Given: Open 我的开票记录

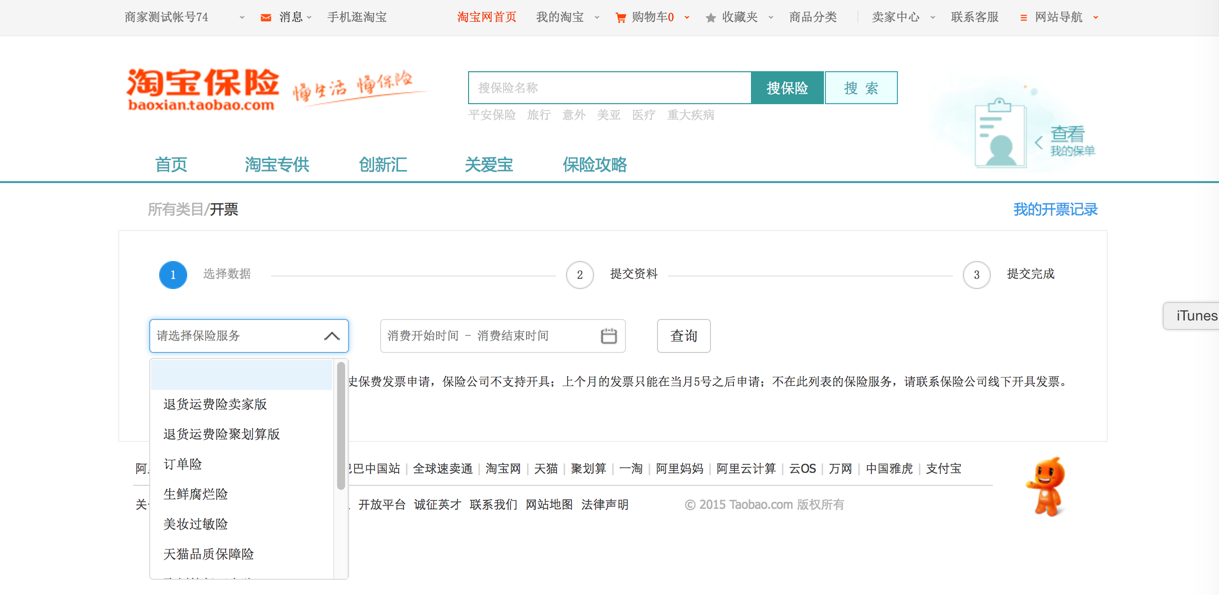Looking at the screenshot, I should (x=1055, y=210).
